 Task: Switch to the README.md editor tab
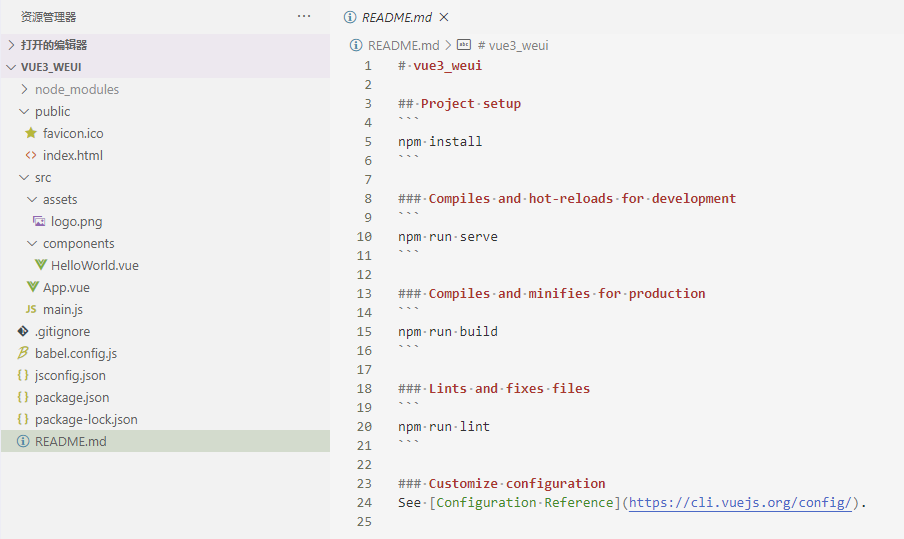[397, 17]
